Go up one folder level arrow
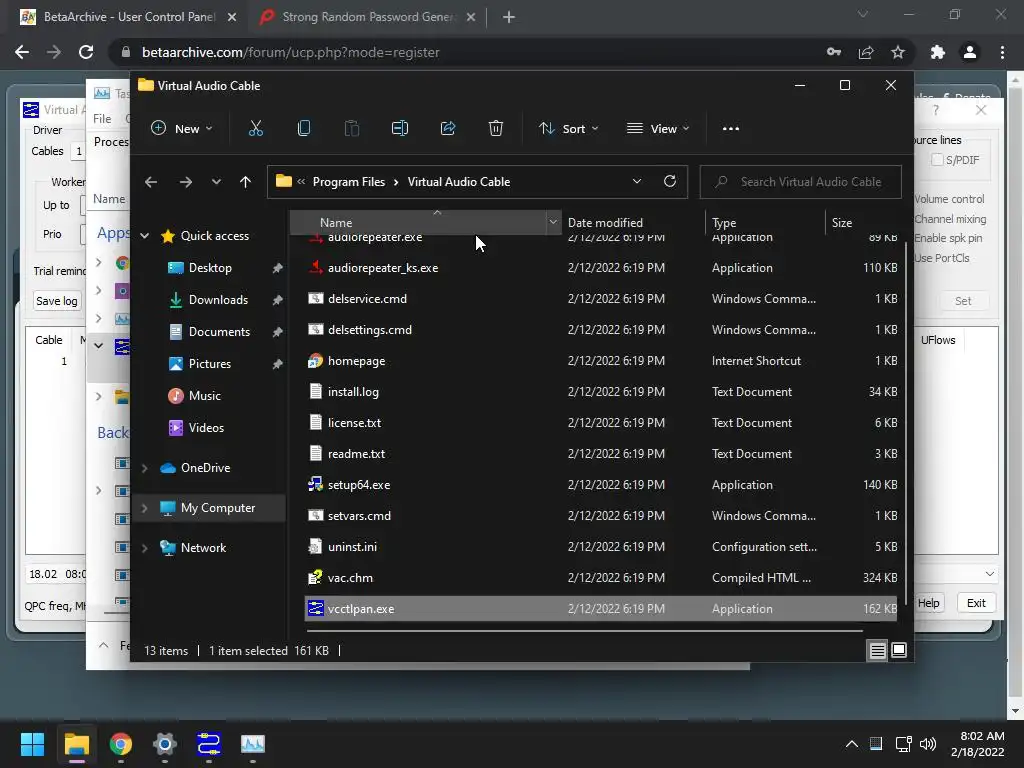1024x768 pixels. click(245, 182)
